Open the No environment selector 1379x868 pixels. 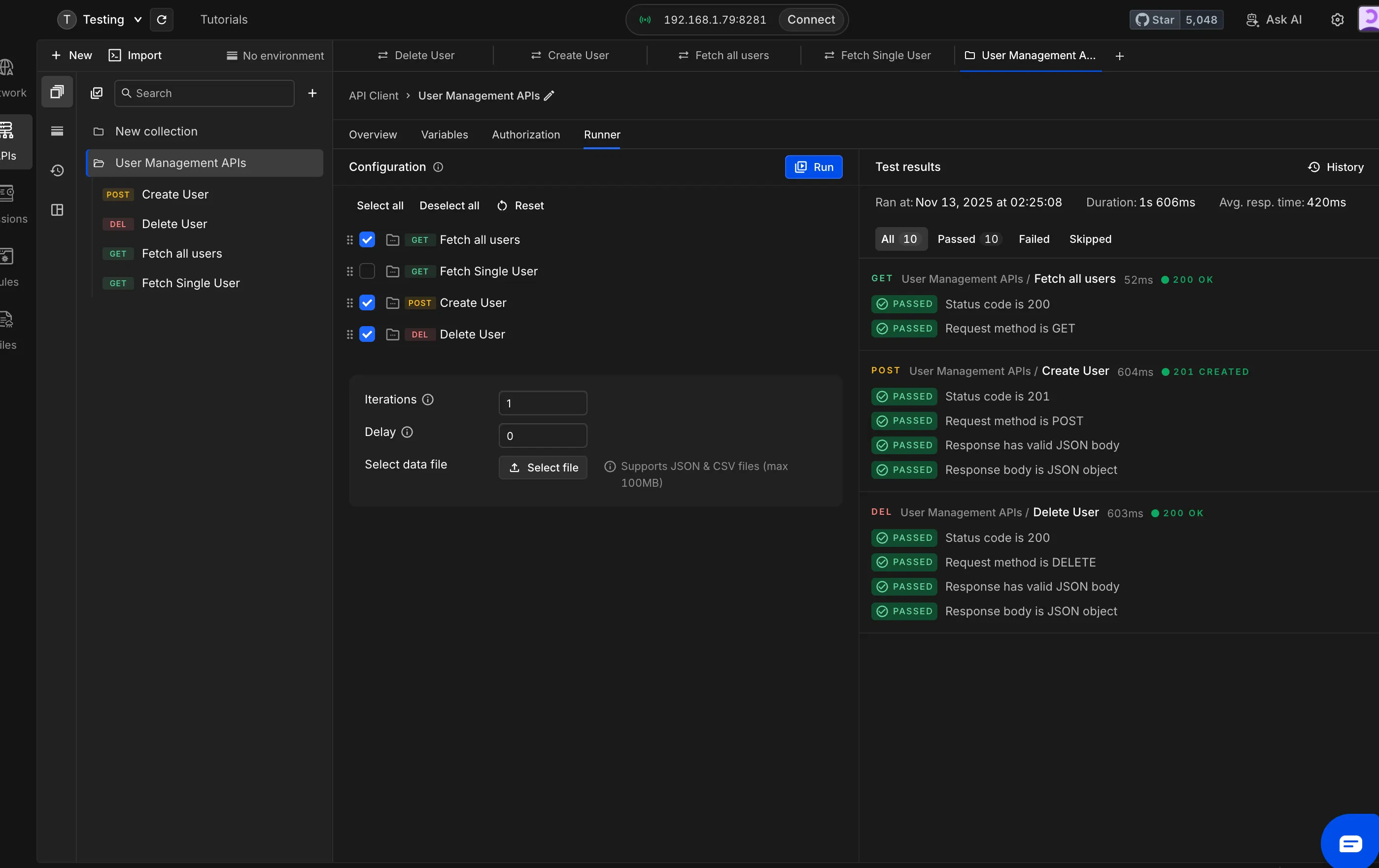[x=276, y=56]
